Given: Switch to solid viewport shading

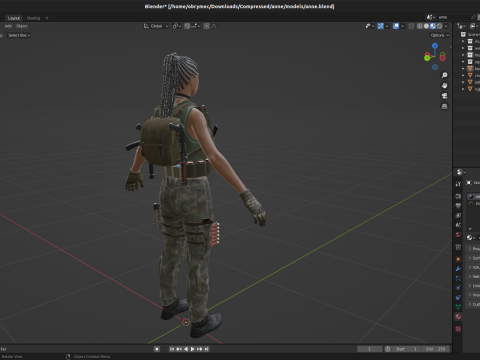Looking at the screenshot, I should coord(426,26).
